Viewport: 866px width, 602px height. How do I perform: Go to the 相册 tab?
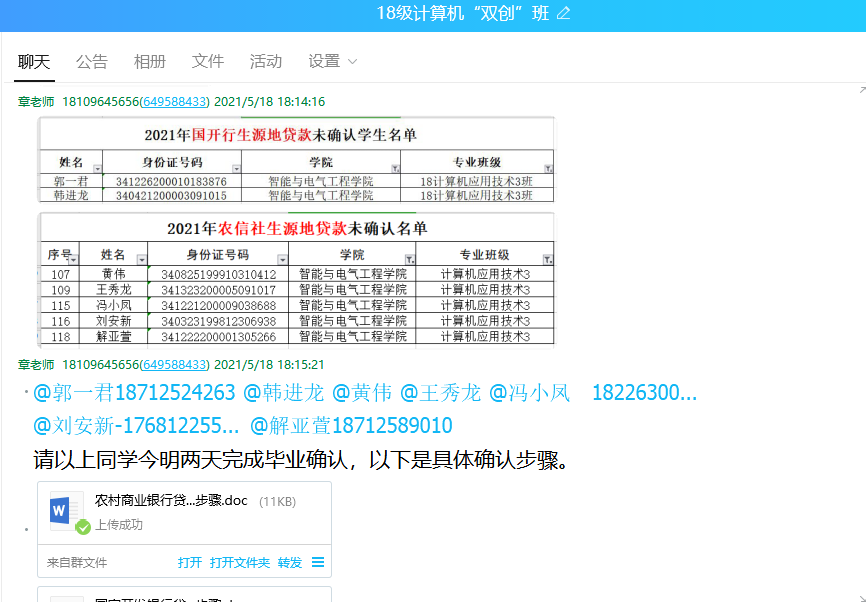(x=150, y=62)
